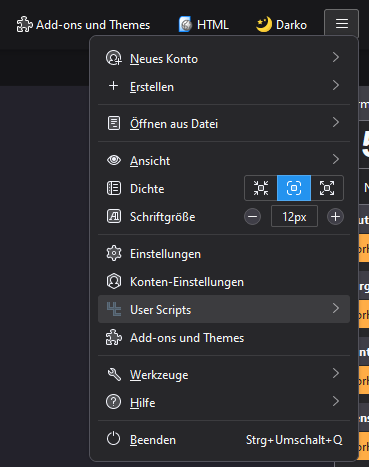Expand the Neues Konto submenu arrow
This screenshot has height=467, width=369.
[x=336, y=58]
